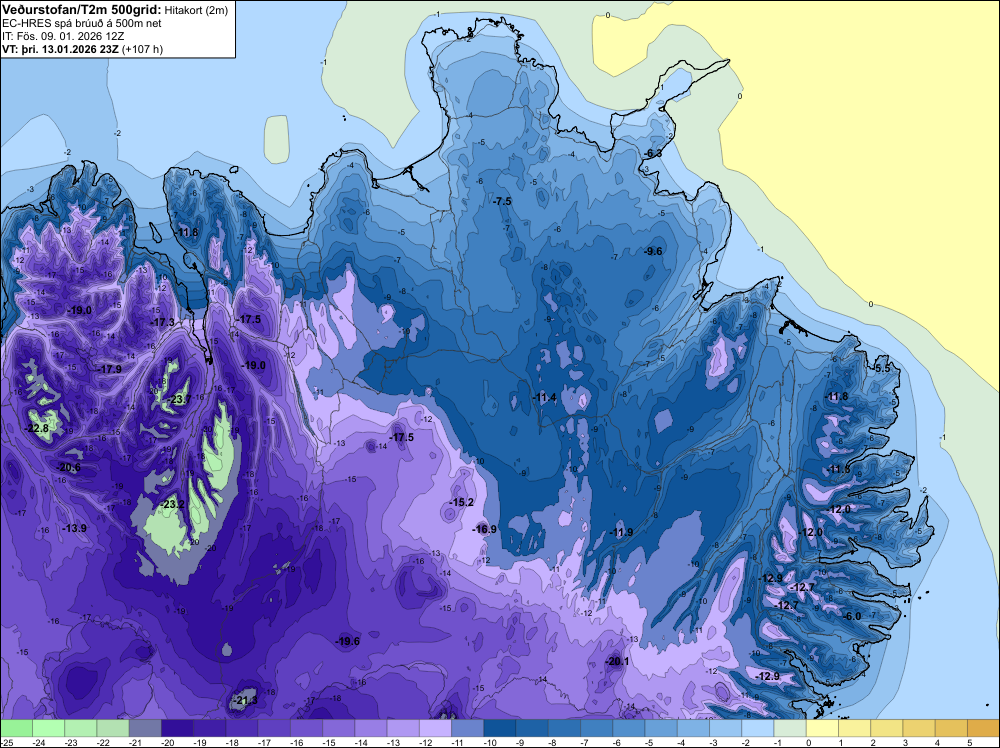Viewport: 1000px width, 748px height.
Task: Click the '-6.0' temperature value in the southeast
Action: (851, 616)
